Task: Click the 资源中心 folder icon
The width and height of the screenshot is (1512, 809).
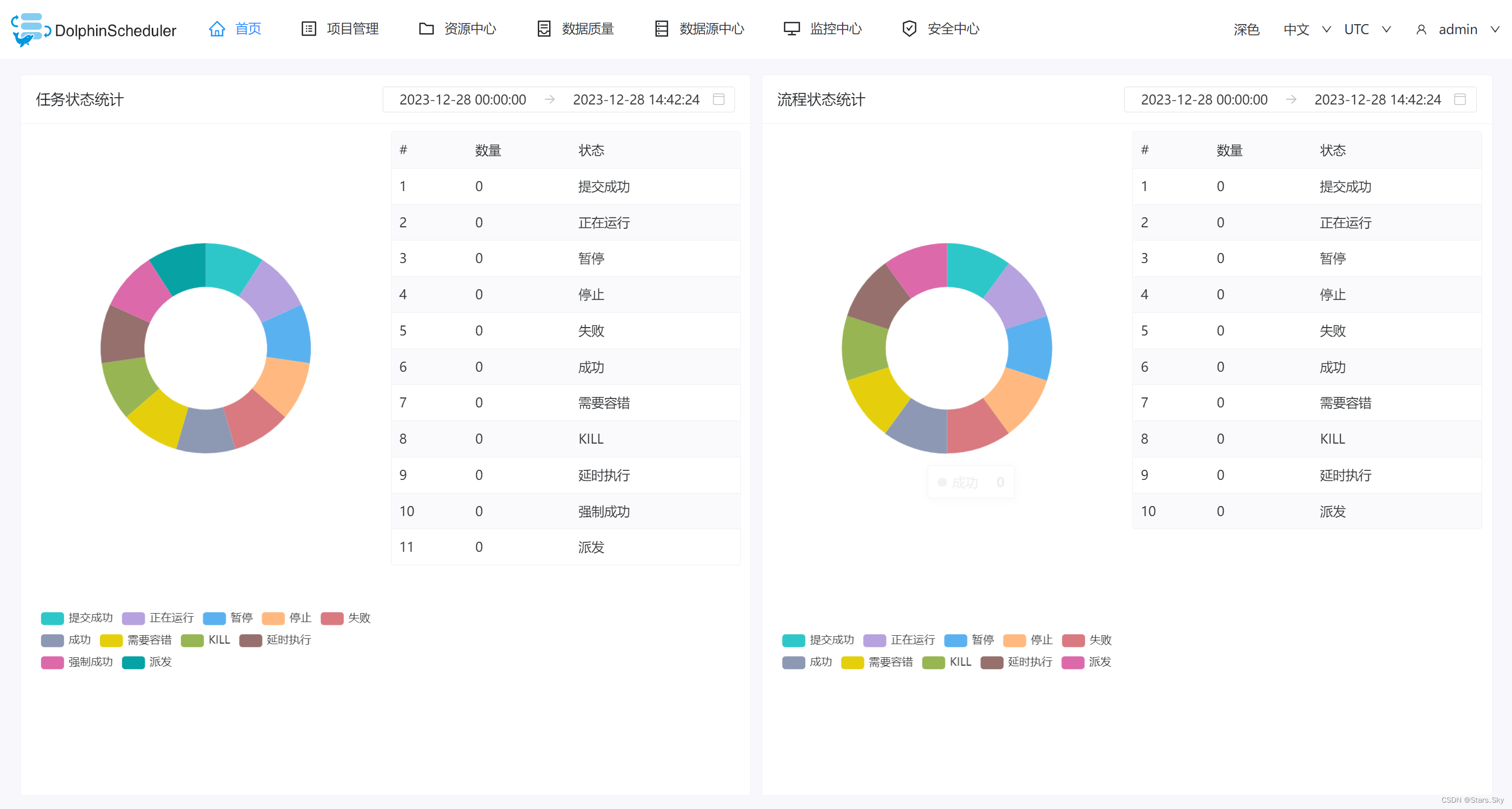Action: (x=426, y=29)
